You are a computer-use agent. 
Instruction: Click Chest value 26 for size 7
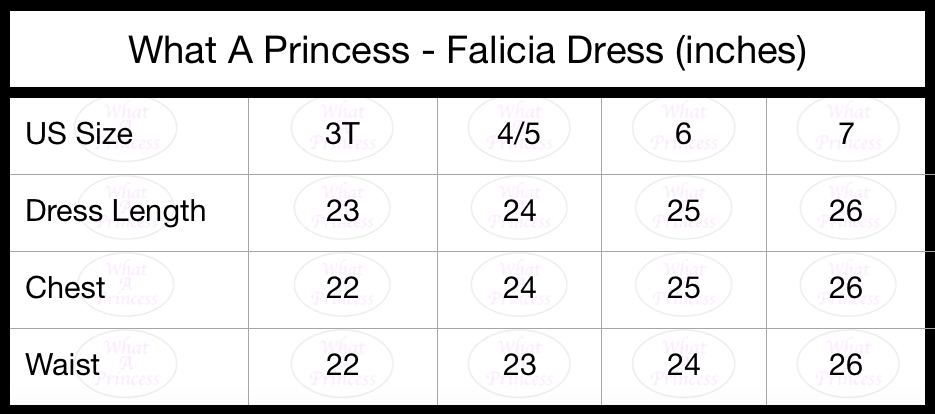(x=846, y=288)
